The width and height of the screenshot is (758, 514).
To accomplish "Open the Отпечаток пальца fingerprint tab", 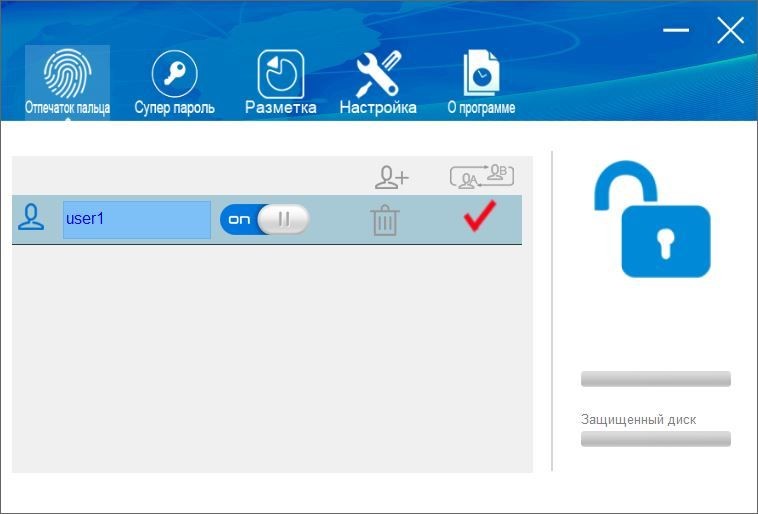I will coord(67,82).
